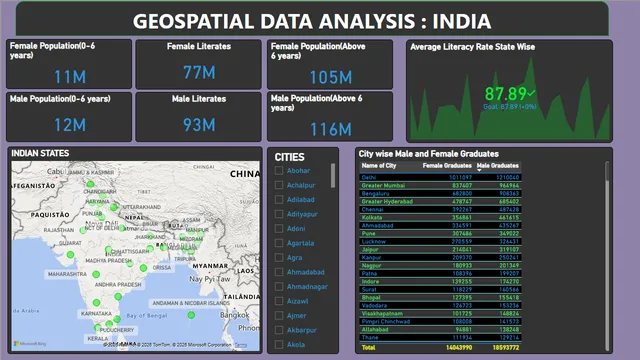Click the graduates table vertical scrollbar
The width and height of the screenshot is (640, 360).
pos(607,171)
